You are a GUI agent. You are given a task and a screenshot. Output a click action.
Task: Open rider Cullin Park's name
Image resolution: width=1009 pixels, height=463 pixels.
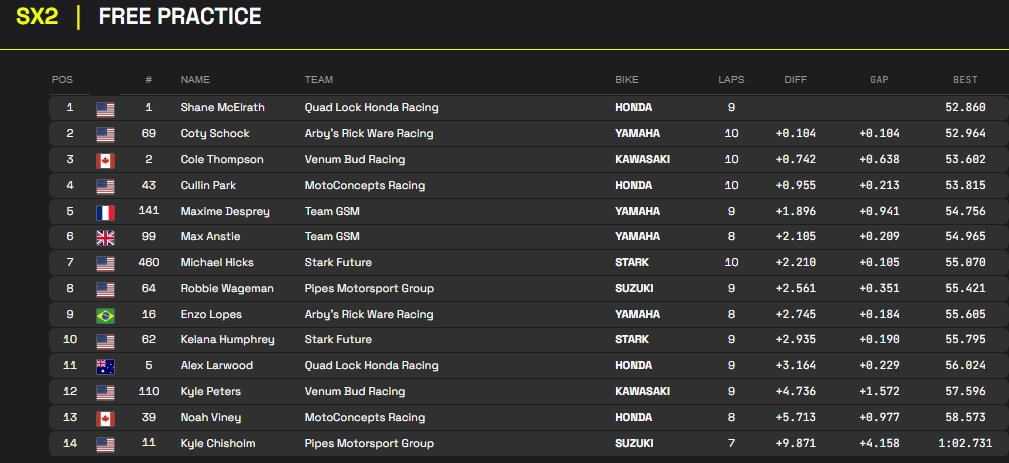208,185
